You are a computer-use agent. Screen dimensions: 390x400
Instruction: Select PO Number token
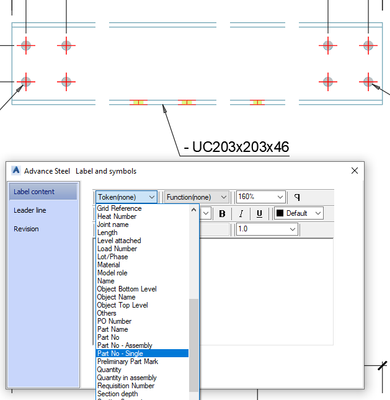tap(142, 321)
